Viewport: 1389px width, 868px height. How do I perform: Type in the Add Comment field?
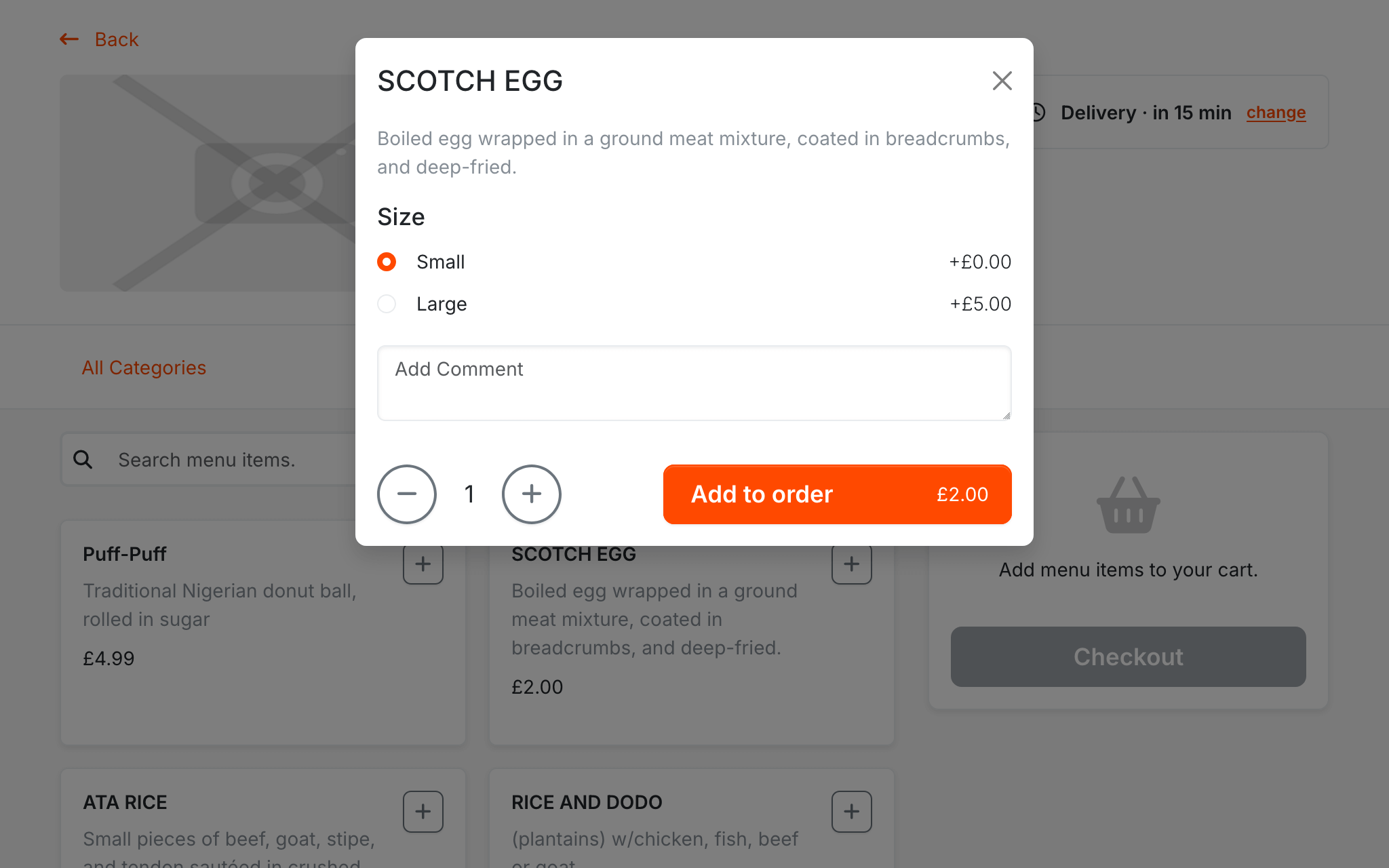[694, 383]
